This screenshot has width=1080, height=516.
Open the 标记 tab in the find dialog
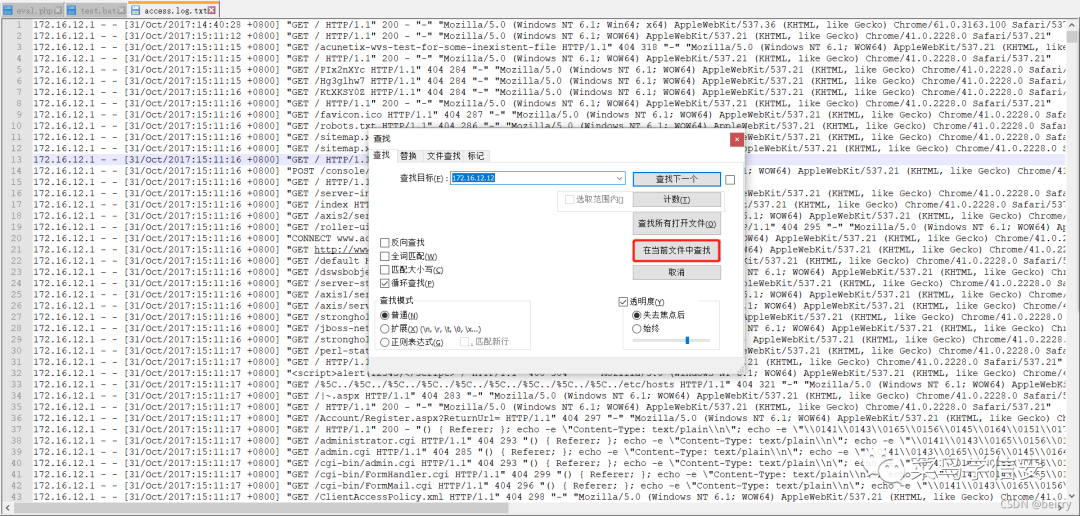(475, 156)
